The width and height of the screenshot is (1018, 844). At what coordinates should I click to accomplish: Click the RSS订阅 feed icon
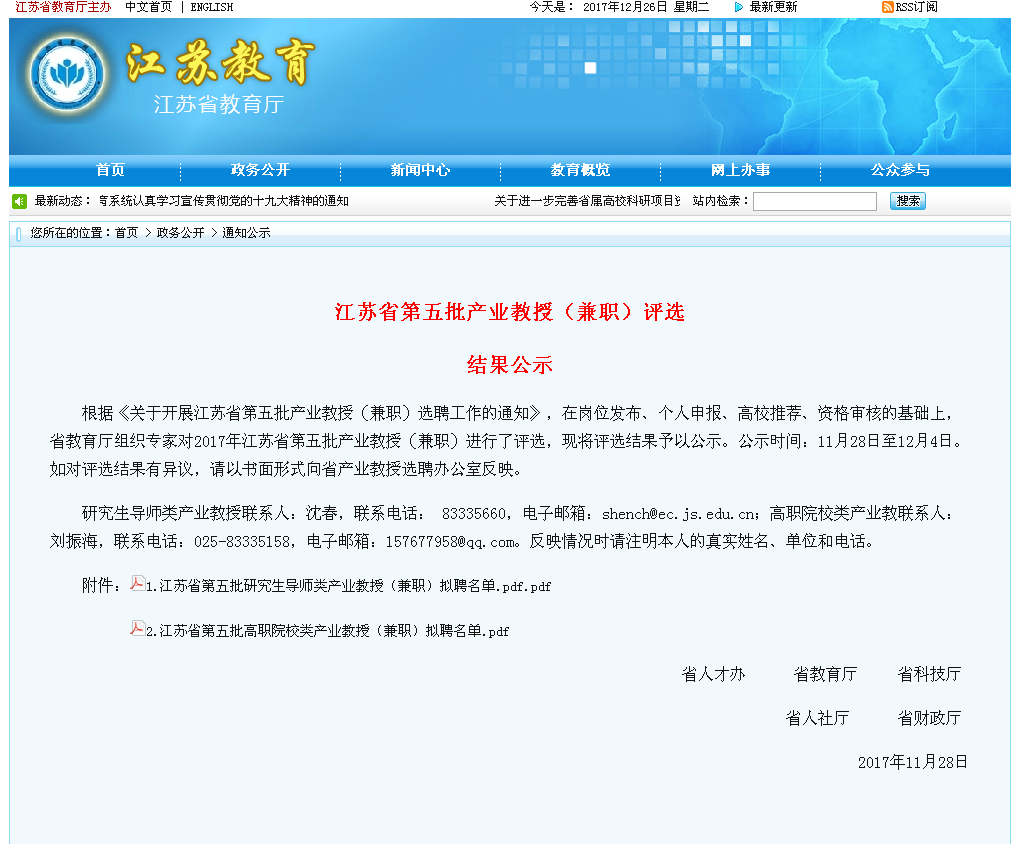887,7
